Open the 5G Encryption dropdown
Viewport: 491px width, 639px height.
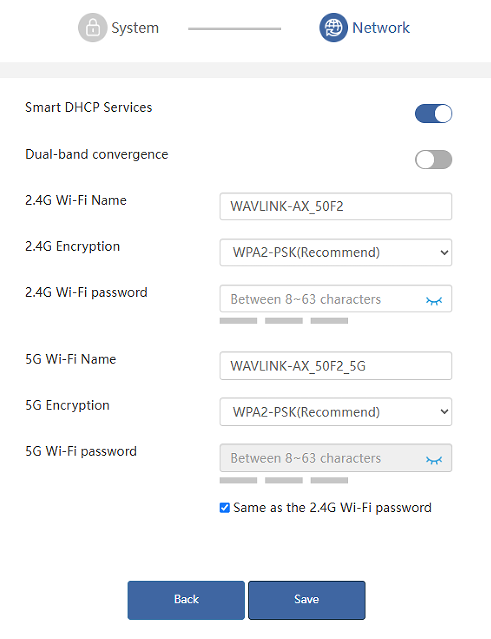coord(336,412)
